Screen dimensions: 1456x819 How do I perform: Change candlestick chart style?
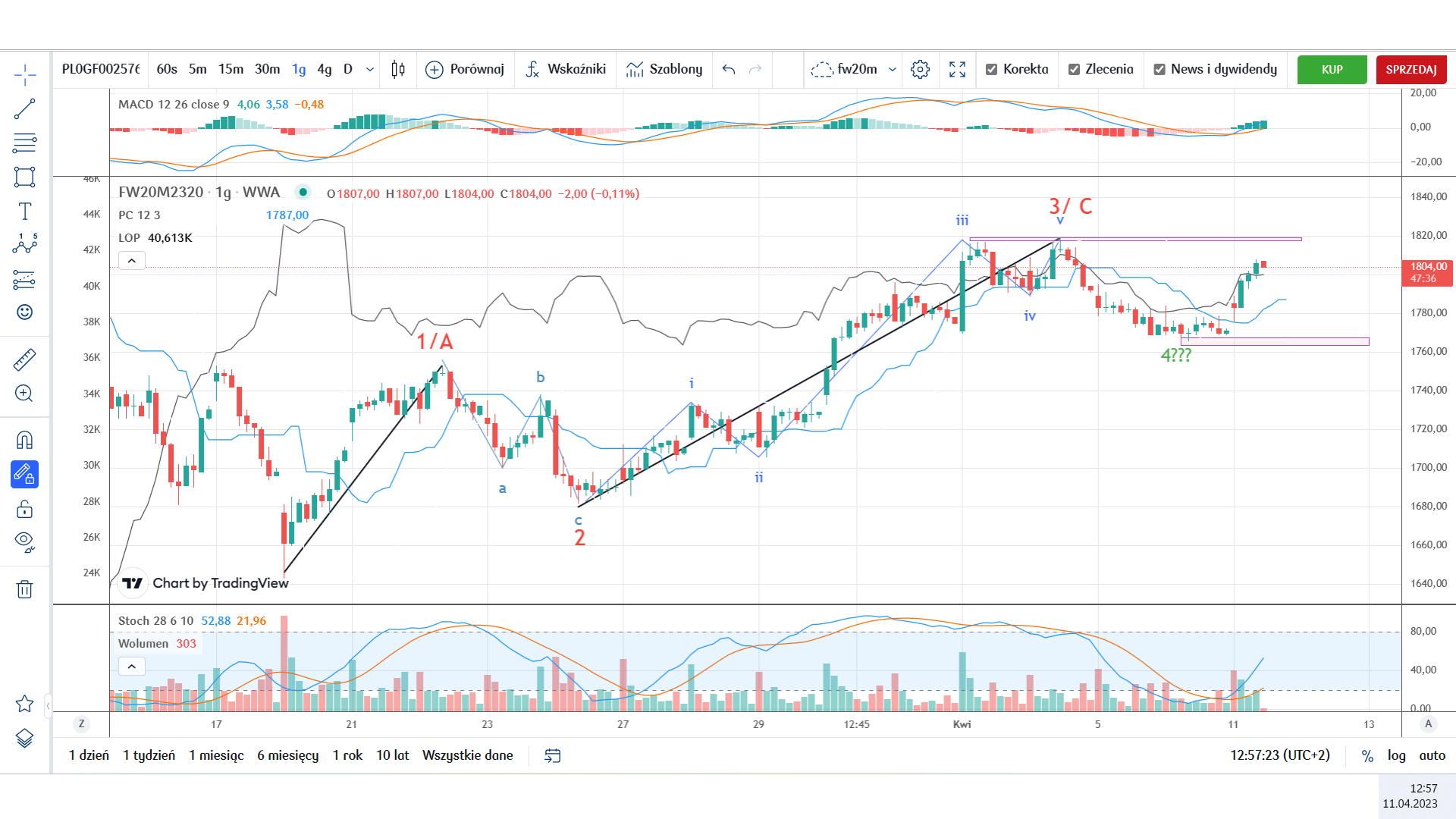click(x=398, y=70)
